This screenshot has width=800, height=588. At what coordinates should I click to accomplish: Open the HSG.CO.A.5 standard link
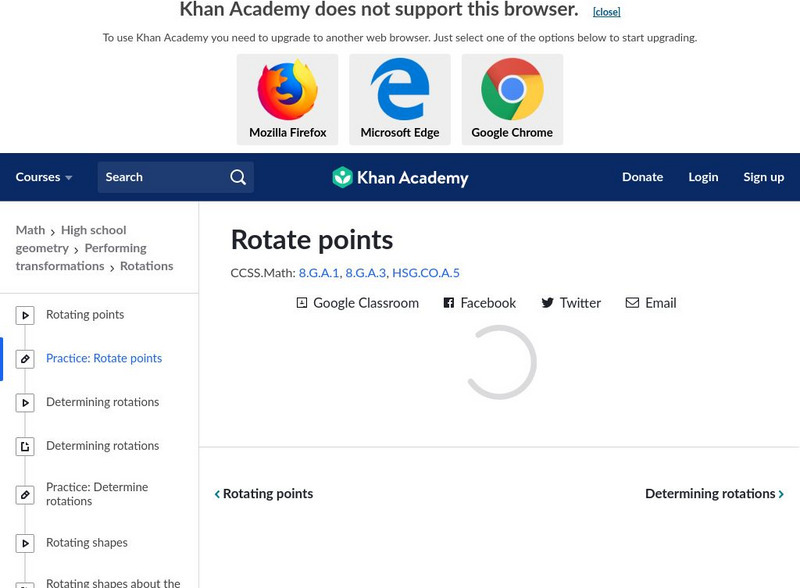click(426, 273)
